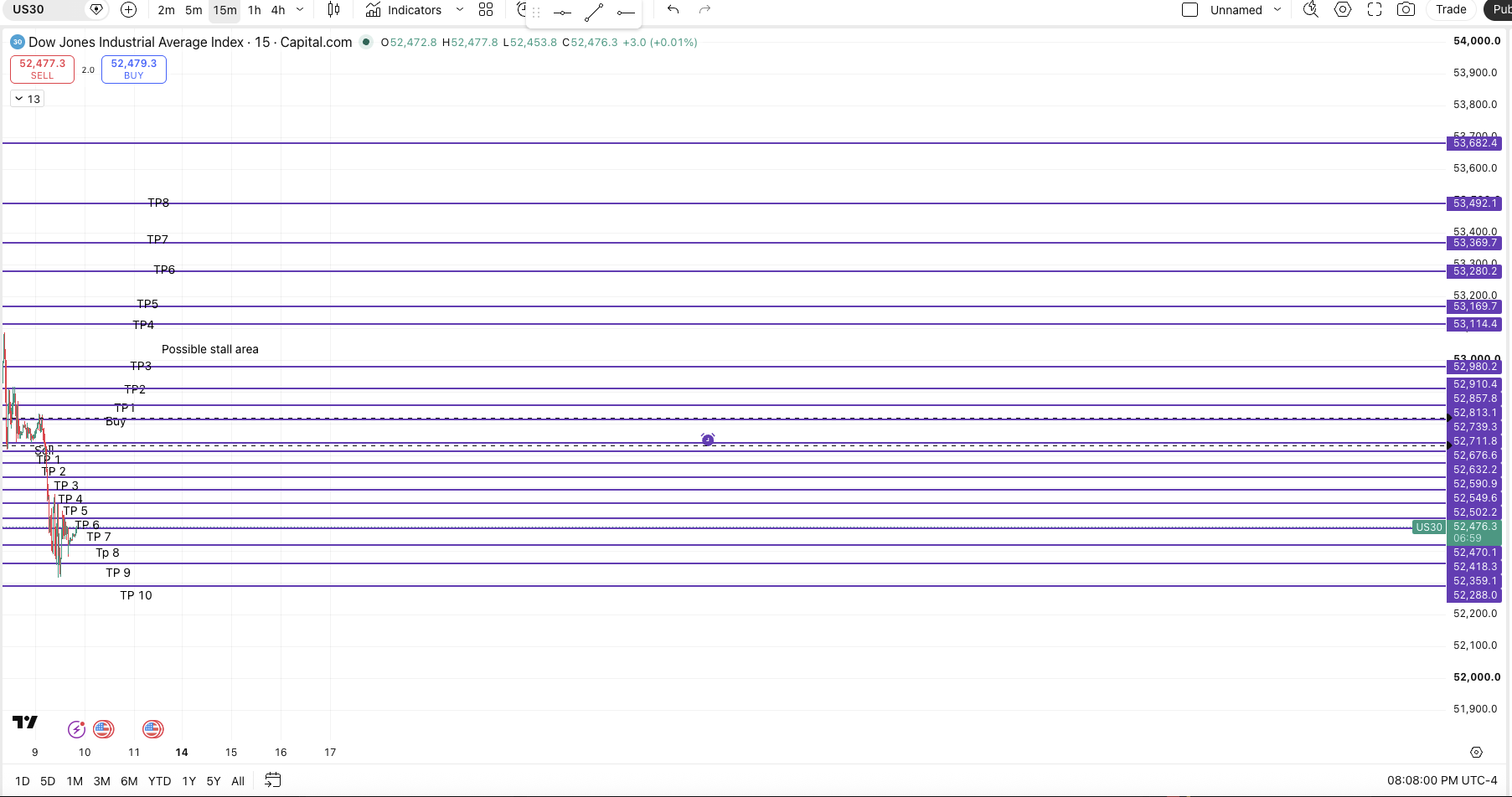
Task: Select the trend line drawing tool
Action: (x=594, y=12)
